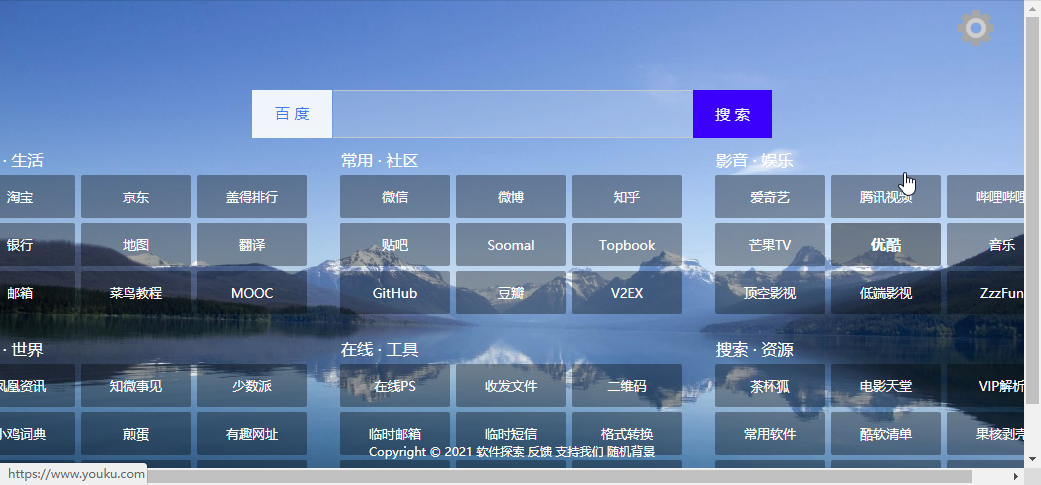Image resolution: width=1041 pixels, height=485 pixels.
Task: Open the ZzzFun shortcut
Action: pos(986,293)
